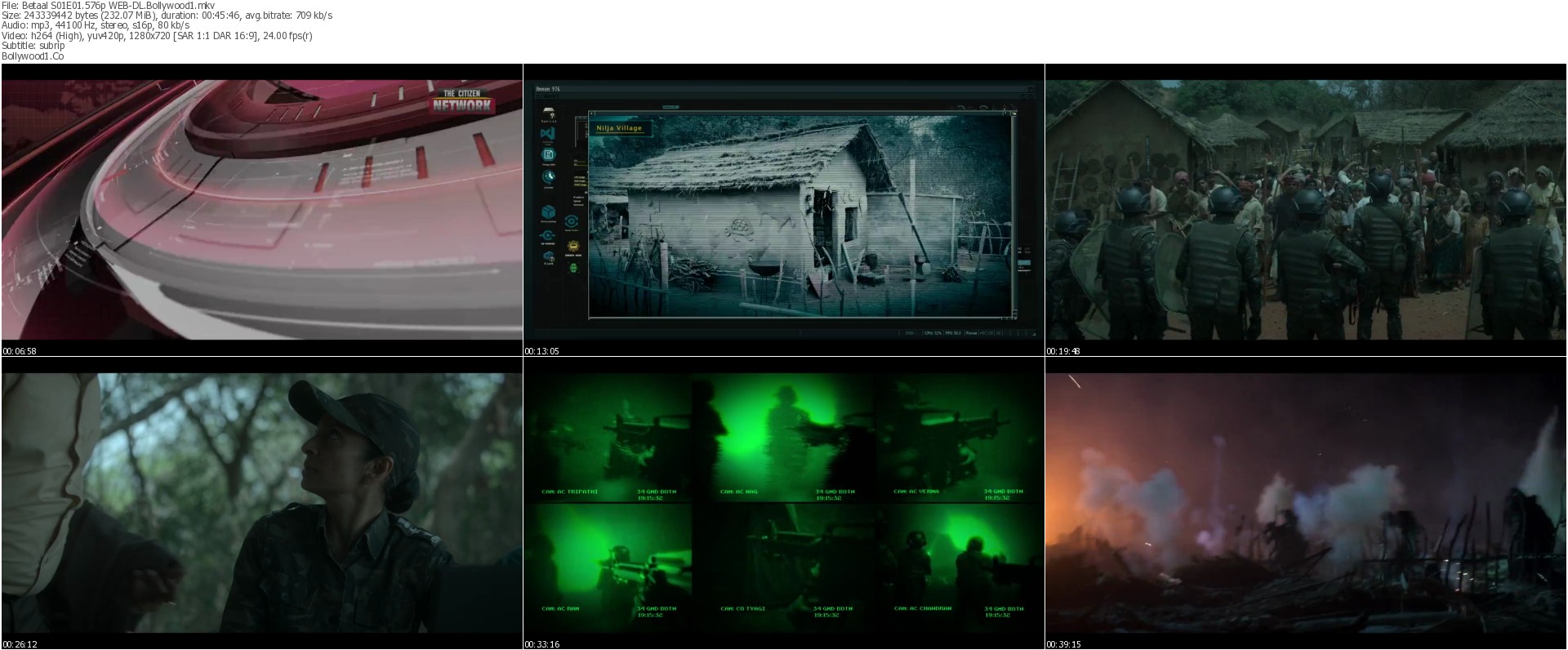Open the news studio thumbnail at 00:06:58
Screen dimensions: 1568x650
(262, 210)
